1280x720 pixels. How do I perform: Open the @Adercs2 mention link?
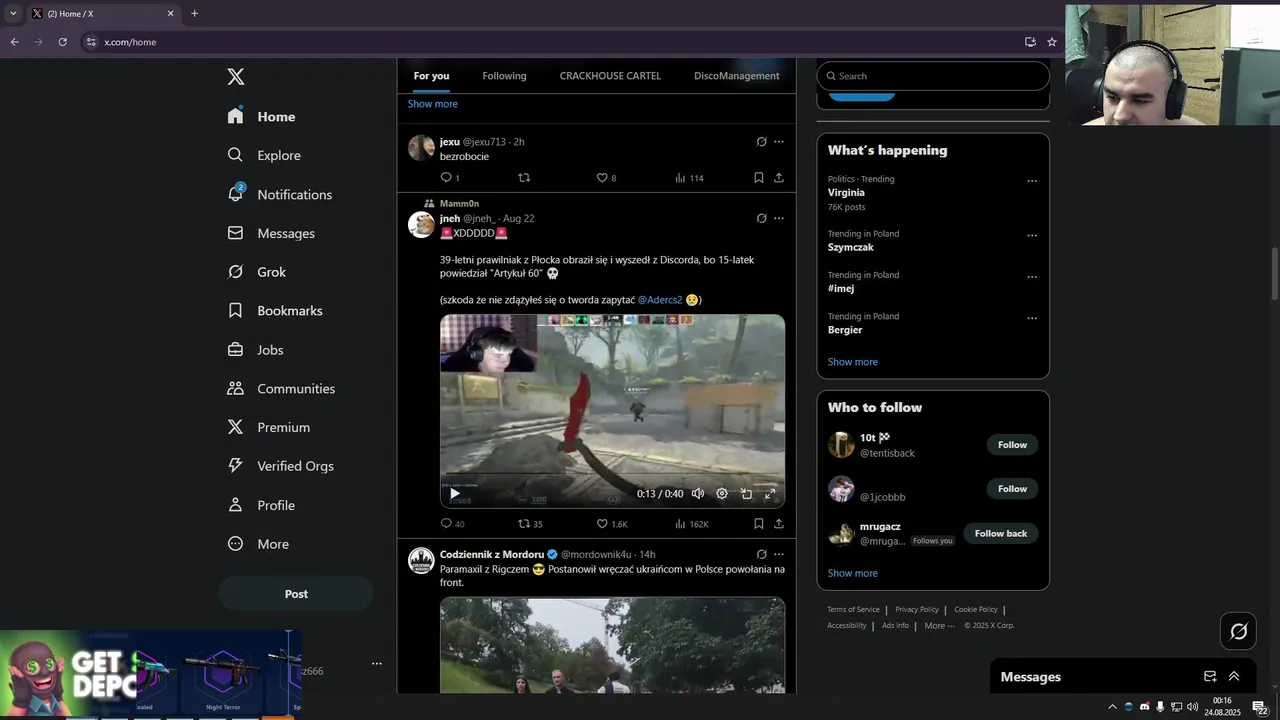point(660,300)
